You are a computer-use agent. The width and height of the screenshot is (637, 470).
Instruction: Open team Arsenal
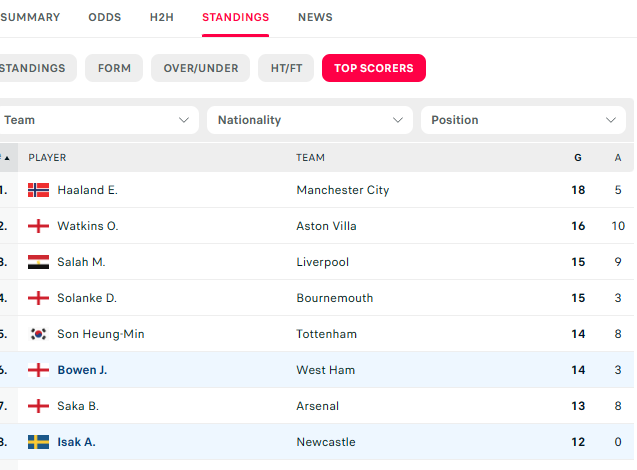(318, 406)
